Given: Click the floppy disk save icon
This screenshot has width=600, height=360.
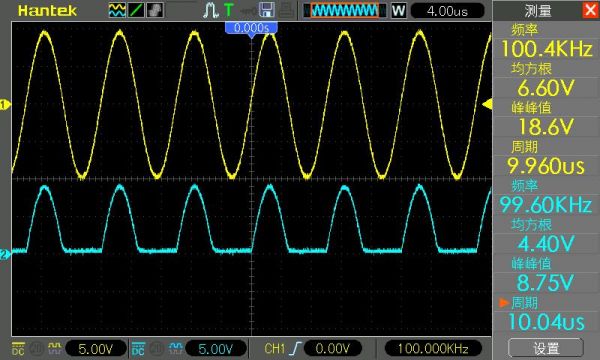Looking at the screenshot, I should click(267, 10).
